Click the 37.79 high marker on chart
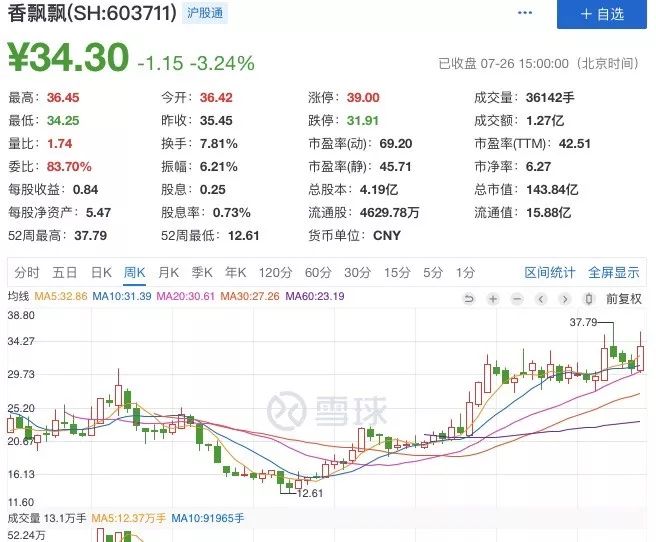Viewport: 656px width, 542px height. click(x=584, y=322)
